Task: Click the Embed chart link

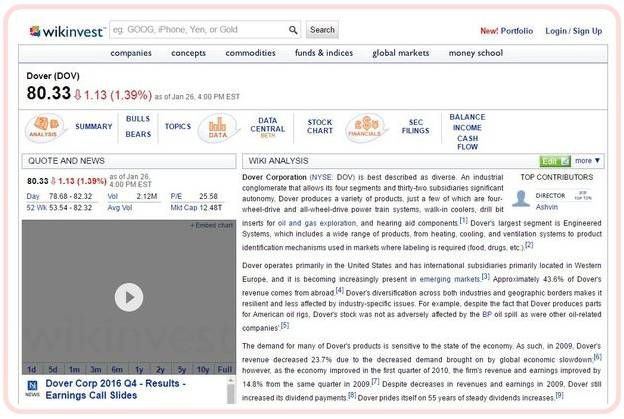Action: [x=211, y=226]
